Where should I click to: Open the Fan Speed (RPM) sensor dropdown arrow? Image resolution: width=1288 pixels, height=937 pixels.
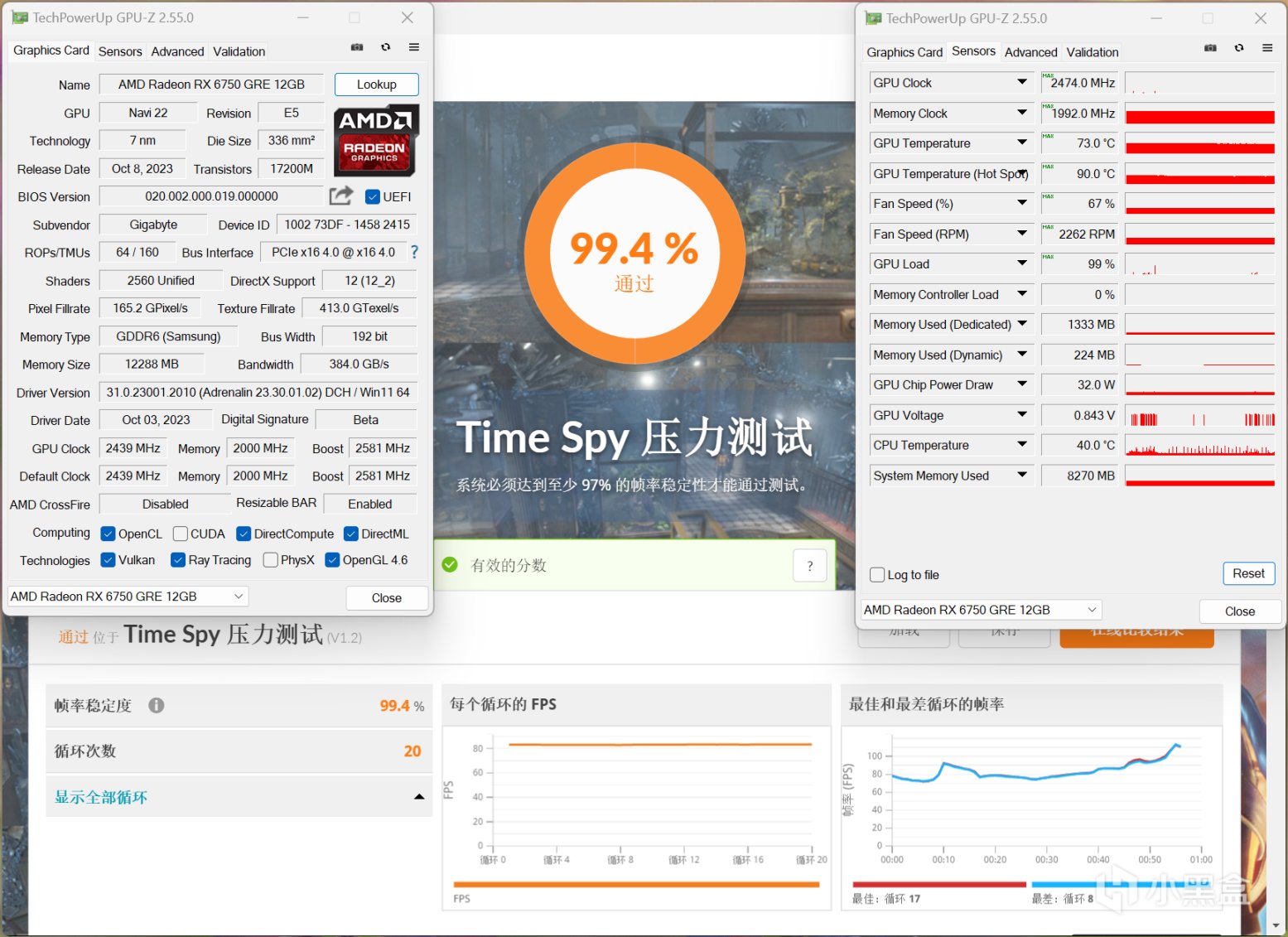1022,234
